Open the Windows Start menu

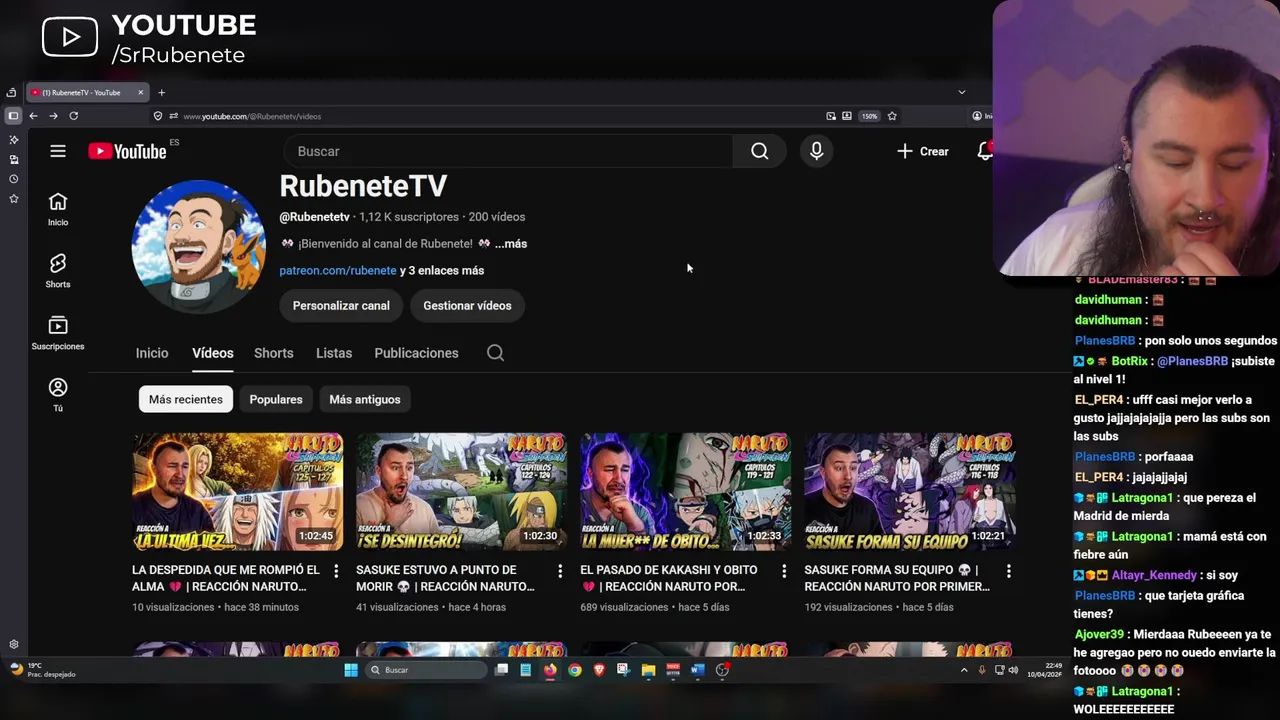(351, 670)
